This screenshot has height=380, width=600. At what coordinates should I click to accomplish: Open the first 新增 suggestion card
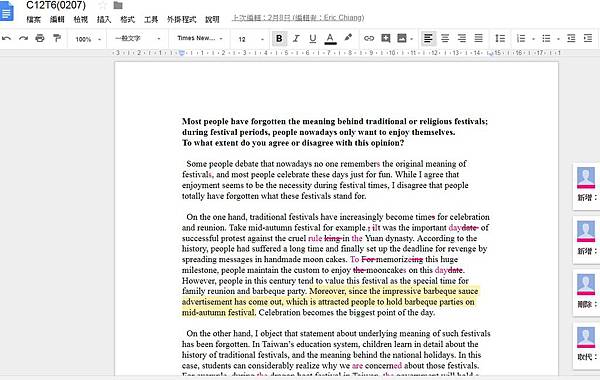(x=586, y=186)
